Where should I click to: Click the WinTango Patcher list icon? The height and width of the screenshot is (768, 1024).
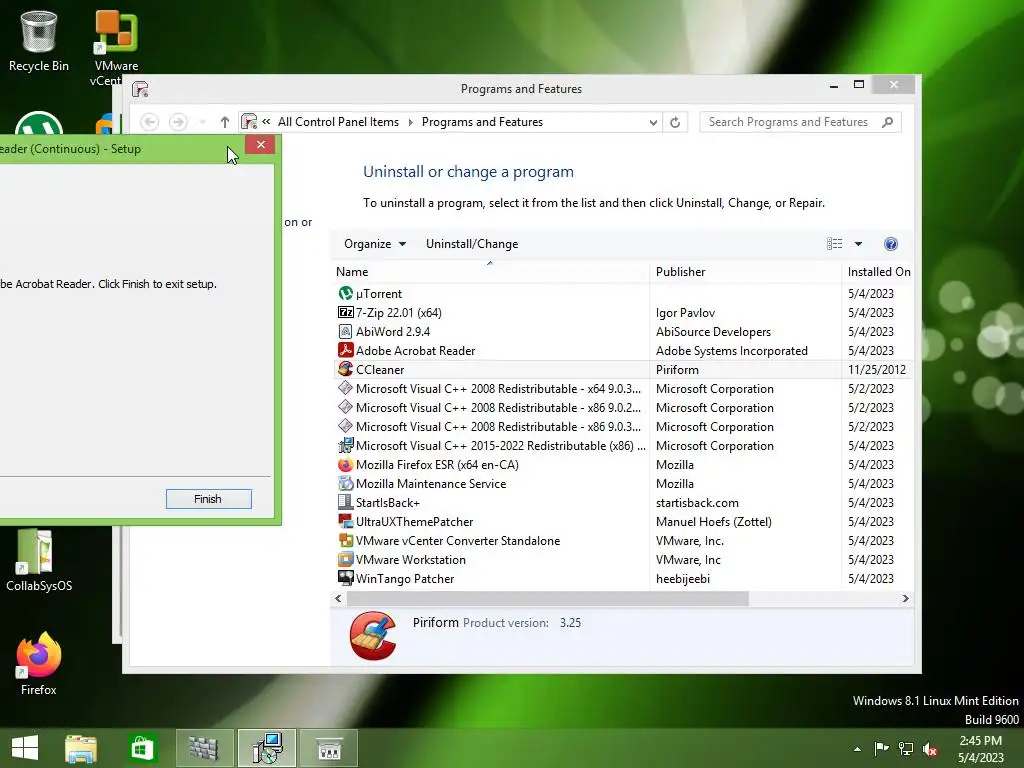click(x=345, y=579)
